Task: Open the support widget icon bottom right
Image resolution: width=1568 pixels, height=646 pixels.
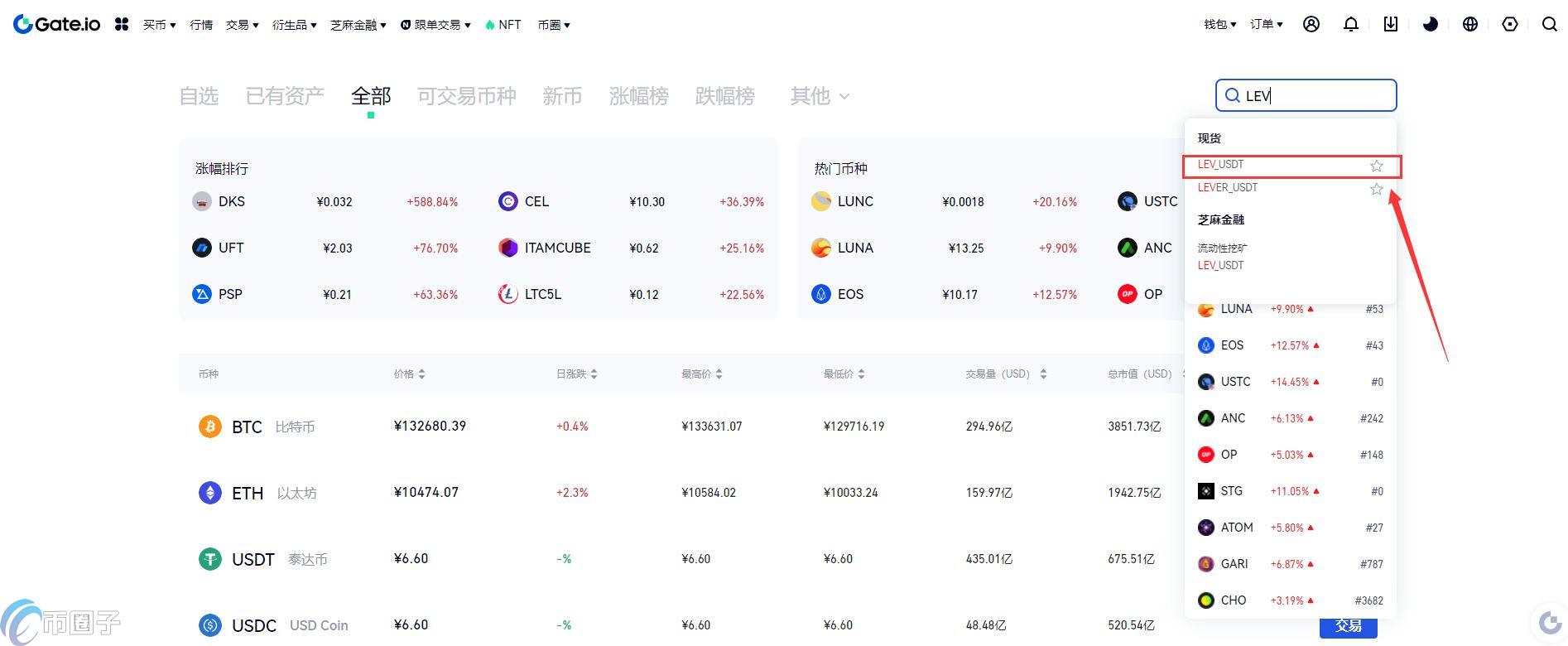Action: pos(1549,623)
